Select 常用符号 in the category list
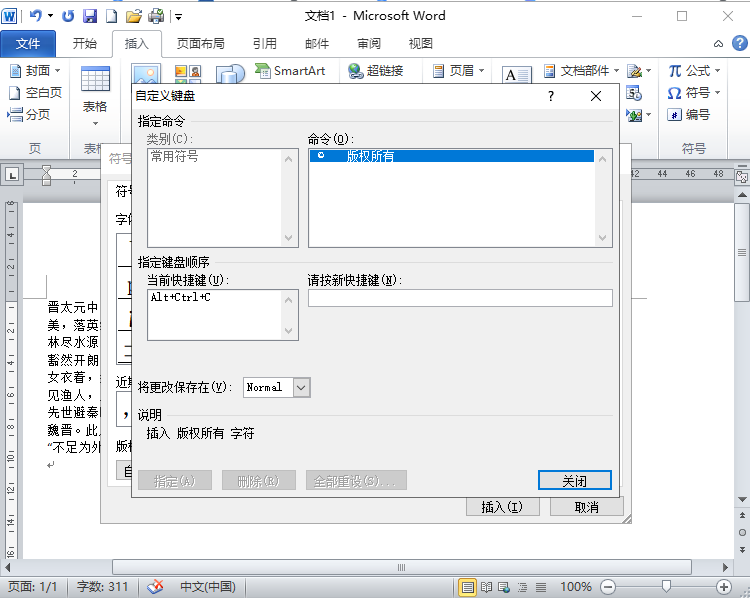Image resolution: width=750 pixels, height=598 pixels. [x=216, y=156]
